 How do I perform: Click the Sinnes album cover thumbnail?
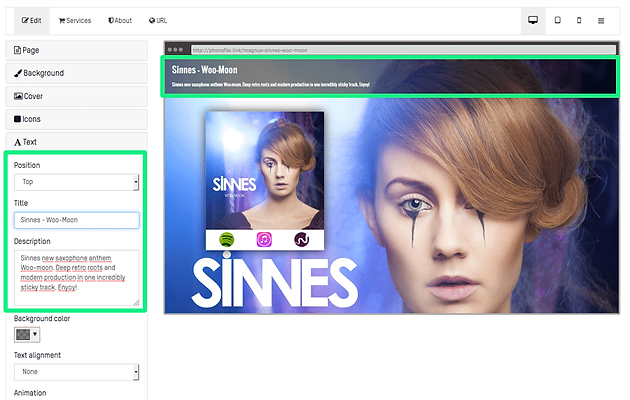tap(265, 170)
